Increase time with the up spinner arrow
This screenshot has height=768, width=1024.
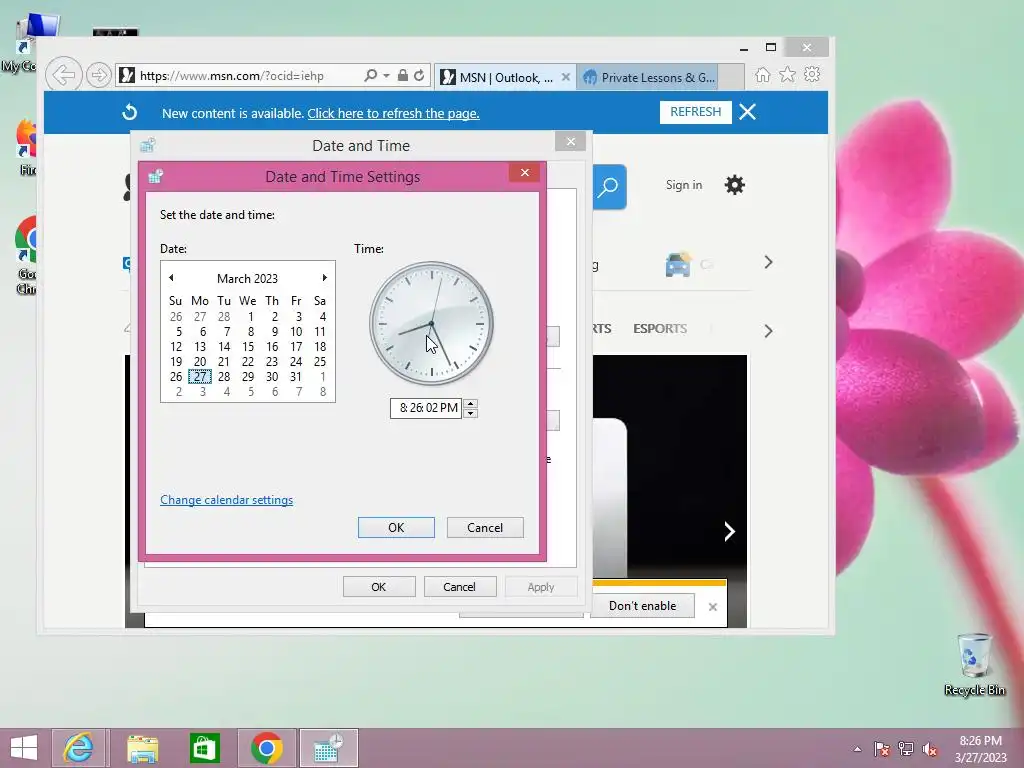point(470,403)
